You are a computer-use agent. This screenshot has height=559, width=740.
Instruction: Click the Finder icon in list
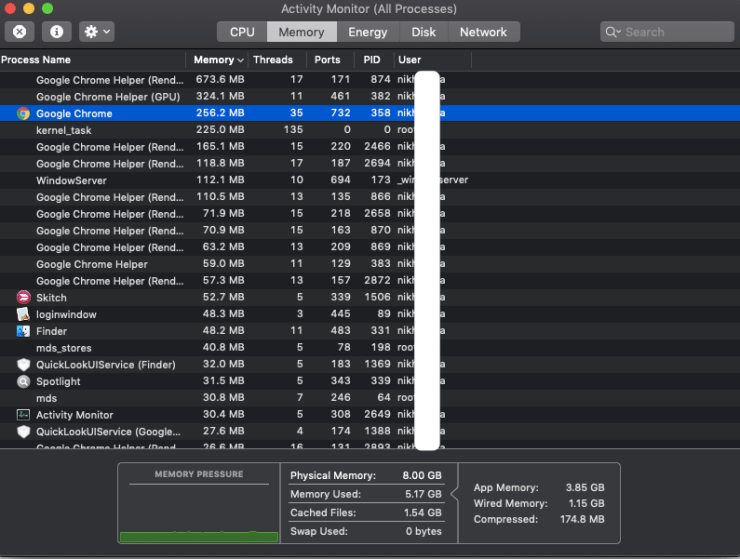click(23, 331)
